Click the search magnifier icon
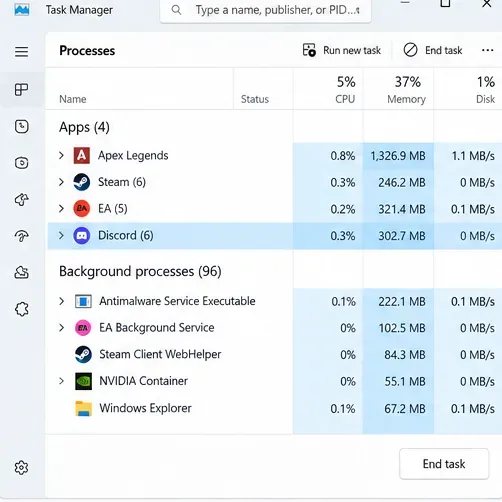Image resolution: width=502 pixels, height=502 pixels. pyautogui.click(x=176, y=10)
